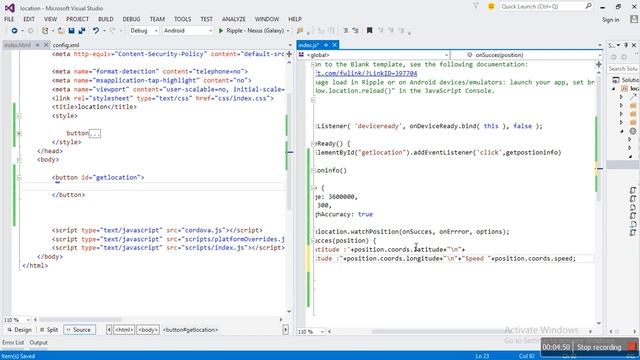This screenshot has height=360, width=640.
Task: Save the current file with the disk icon
Action: tap(71, 31)
